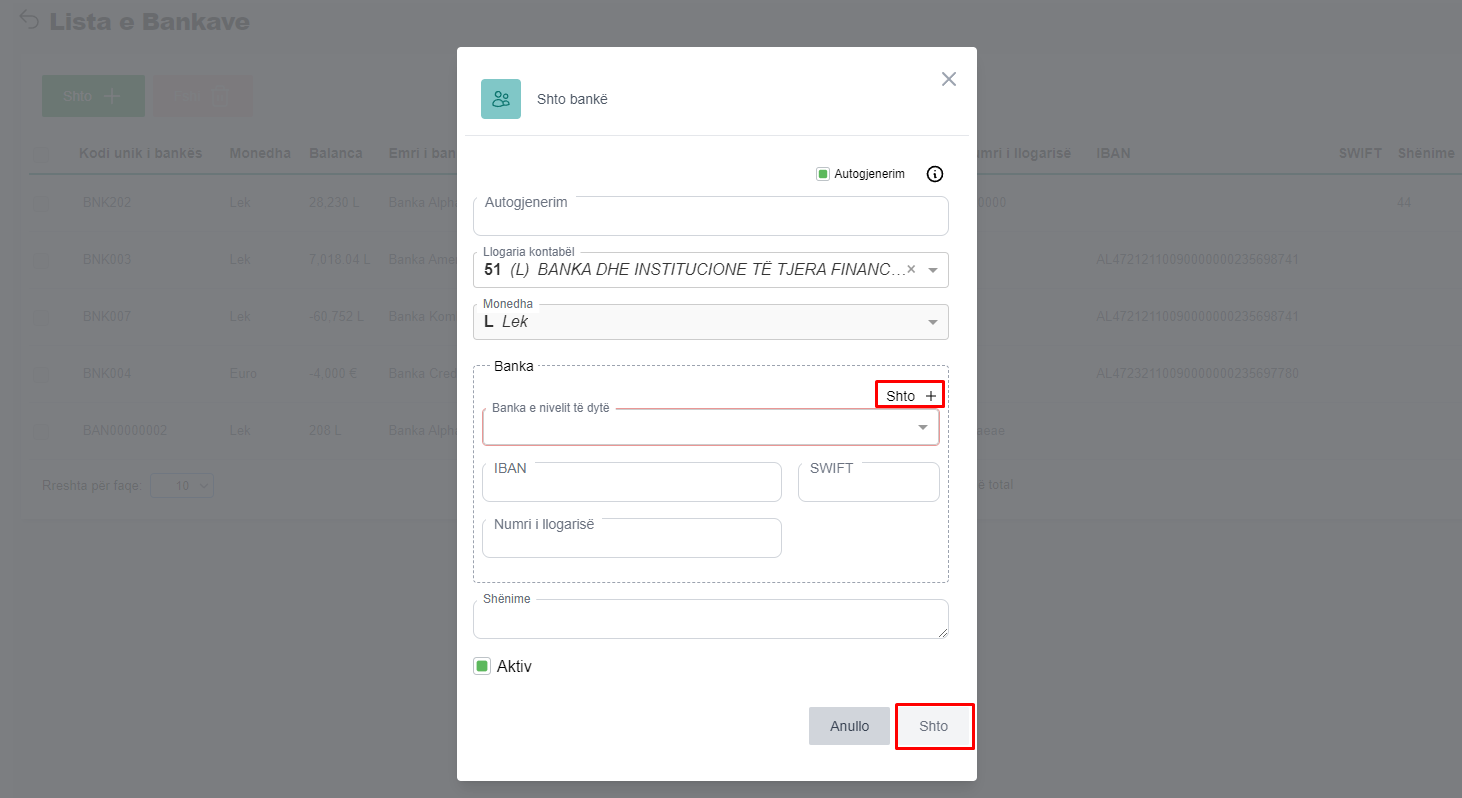Click the info icon next to Autogjenerim
This screenshot has height=798, width=1462.
(x=935, y=174)
